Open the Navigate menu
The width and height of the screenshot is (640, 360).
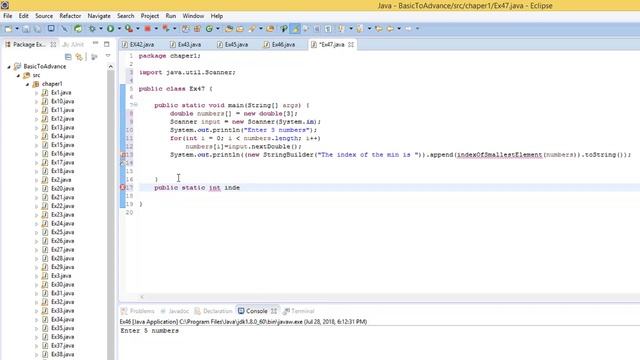click(99, 16)
